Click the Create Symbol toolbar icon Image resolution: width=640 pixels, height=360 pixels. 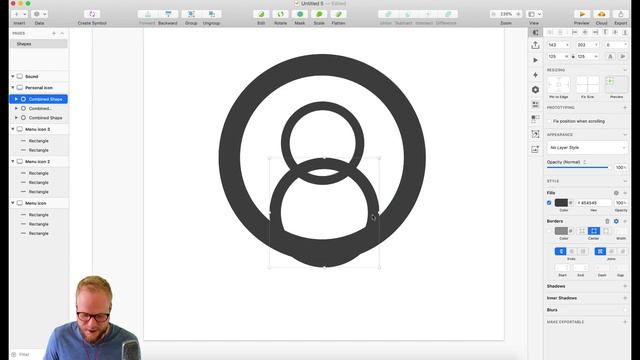pos(92,14)
